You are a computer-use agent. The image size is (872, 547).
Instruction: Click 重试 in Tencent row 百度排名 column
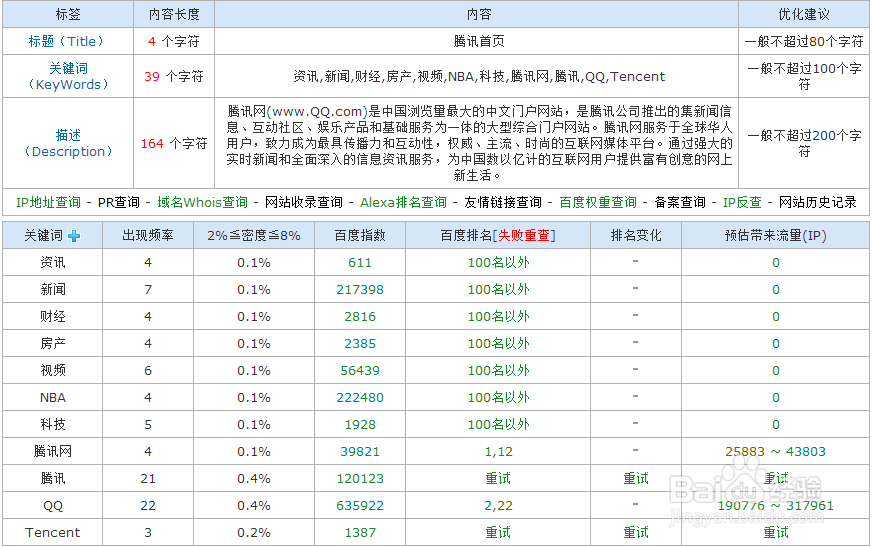[x=498, y=533]
